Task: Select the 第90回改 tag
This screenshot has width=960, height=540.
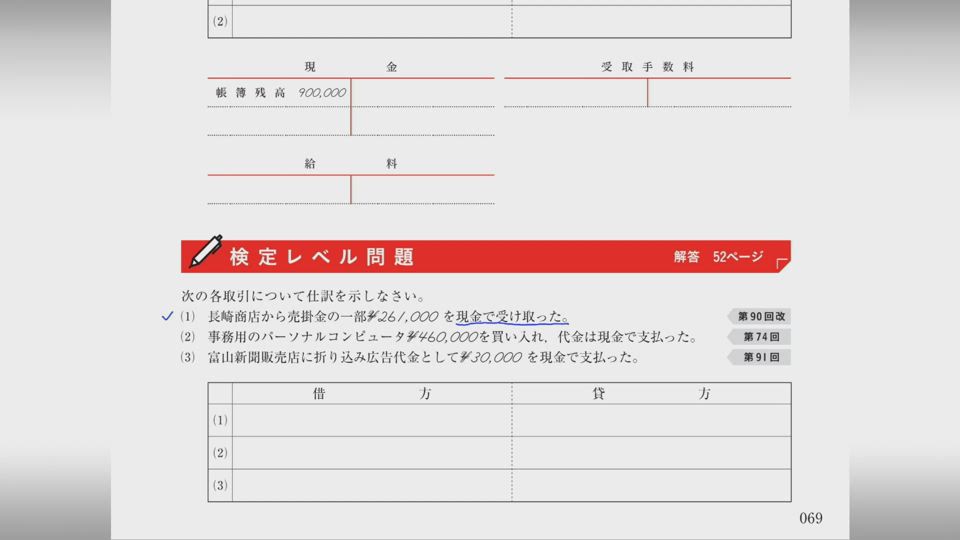Action: point(761,316)
